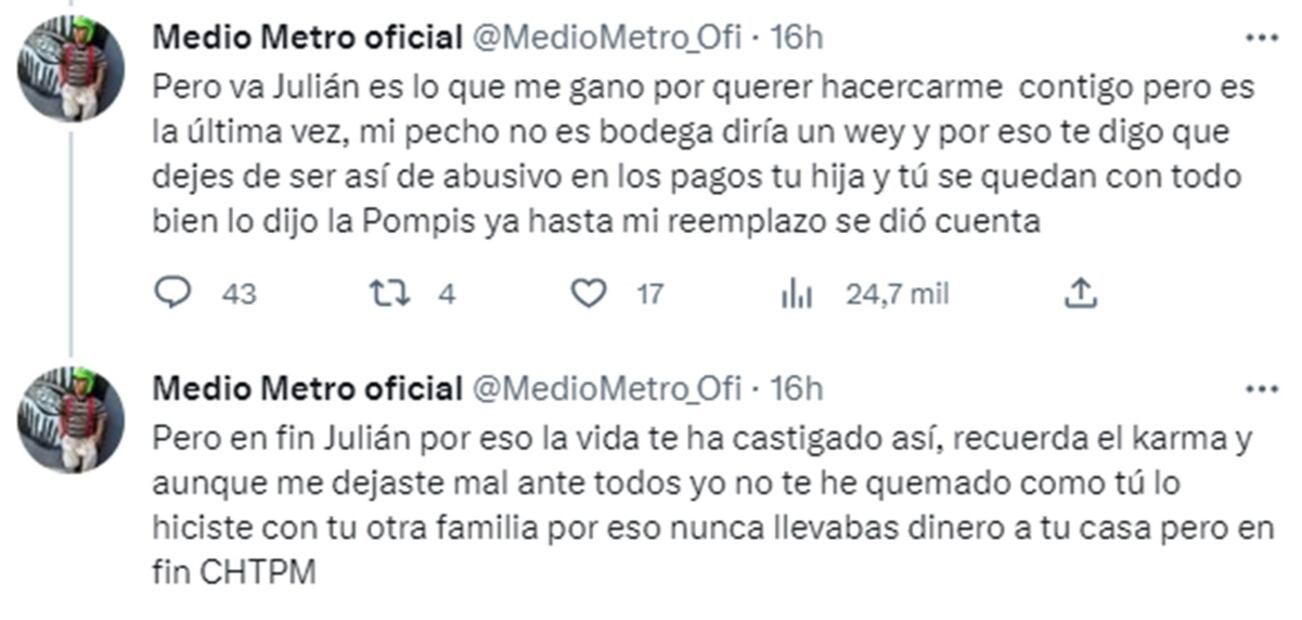Click the share upload icon
Viewport: 1302px width, 620px height.
1082,293
